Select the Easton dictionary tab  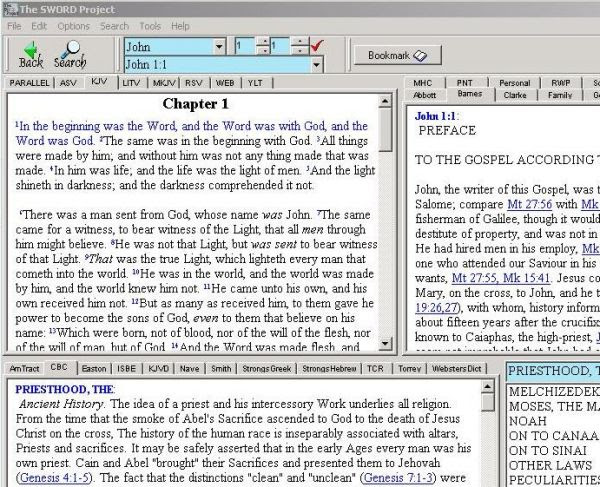(94, 369)
